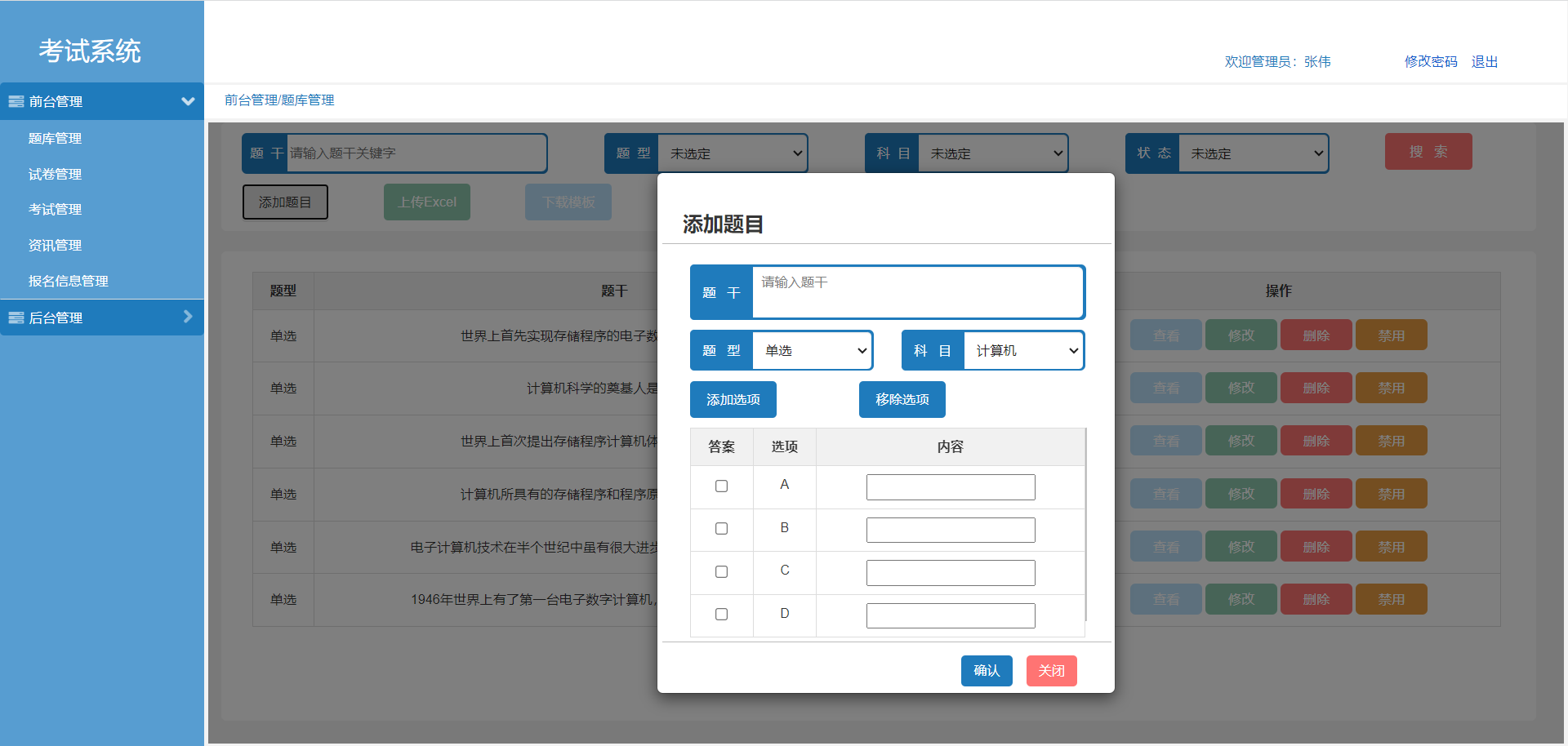Focus the content input for option D
Image resolution: width=1568 pixels, height=746 pixels.
tap(951, 615)
